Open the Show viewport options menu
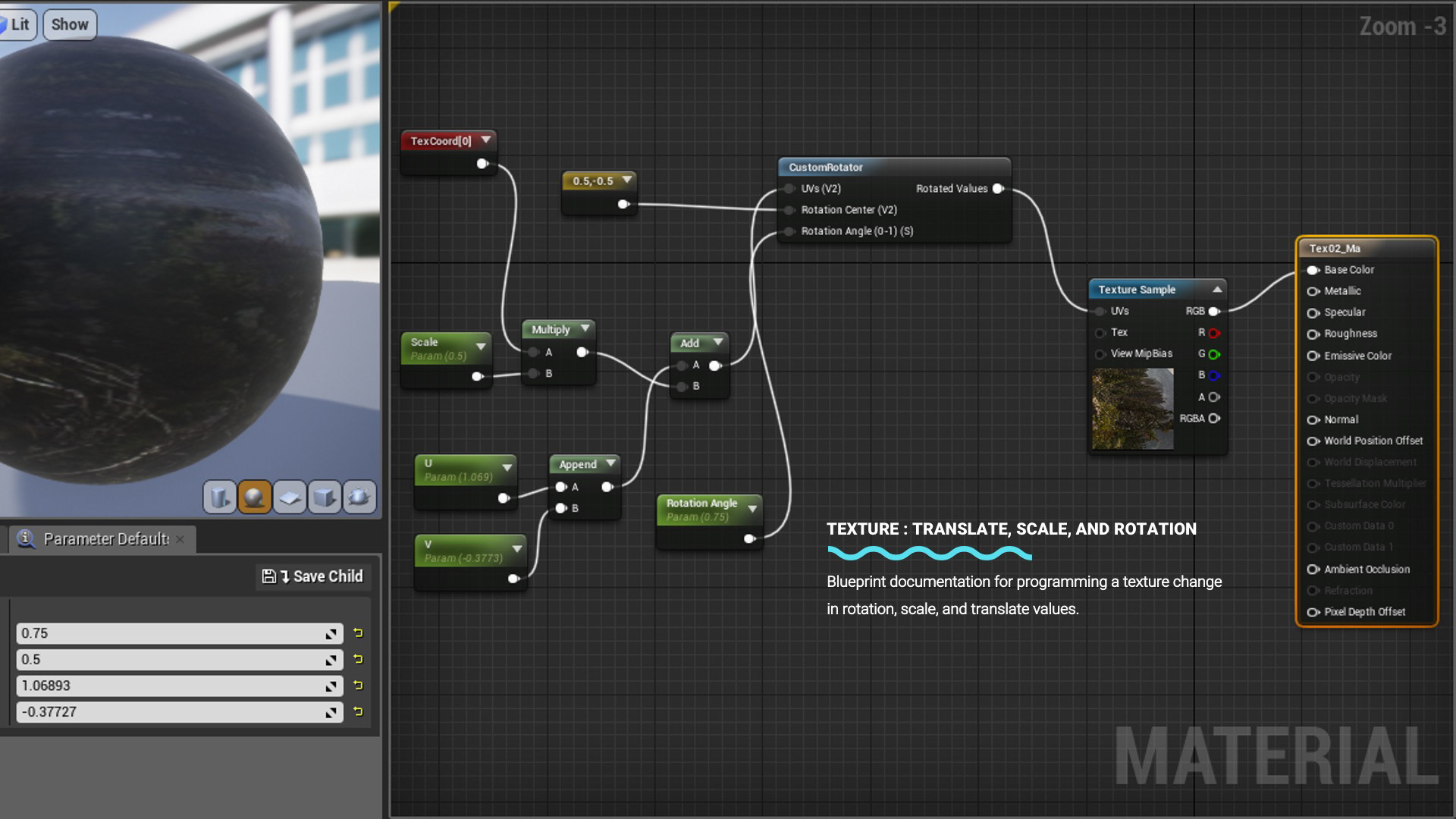This screenshot has height=819, width=1456. (x=70, y=24)
